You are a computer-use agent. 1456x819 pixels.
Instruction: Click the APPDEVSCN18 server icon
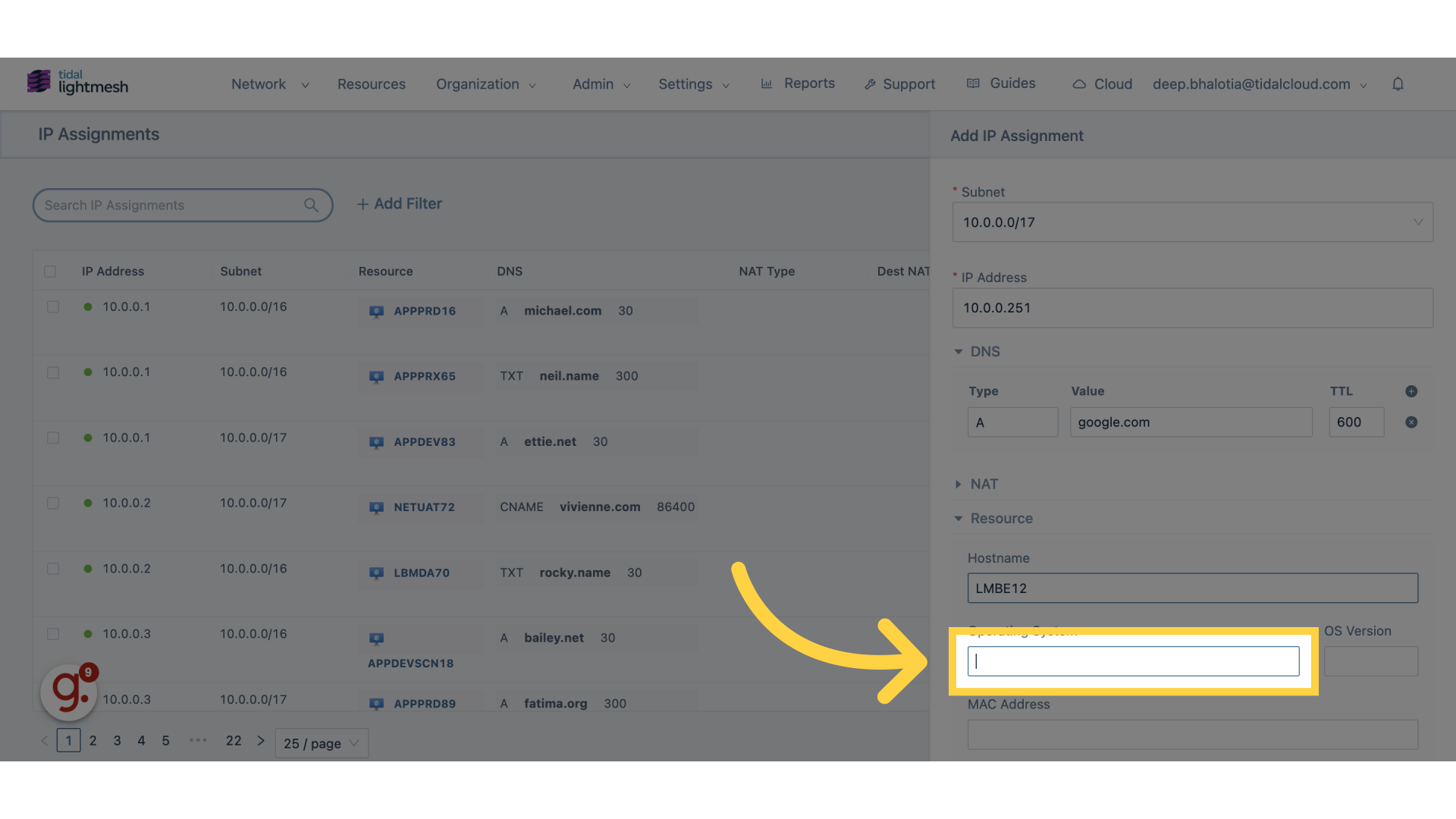click(x=376, y=639)
